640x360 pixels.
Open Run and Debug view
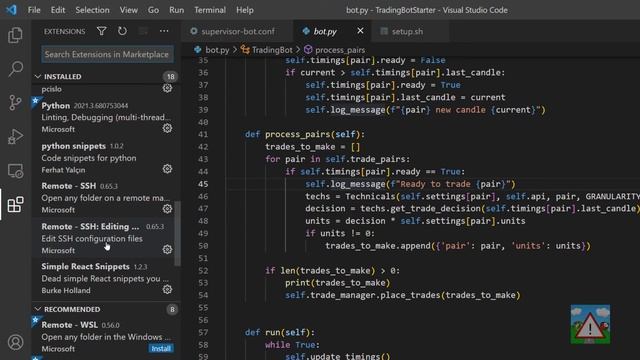pos(16,136)
